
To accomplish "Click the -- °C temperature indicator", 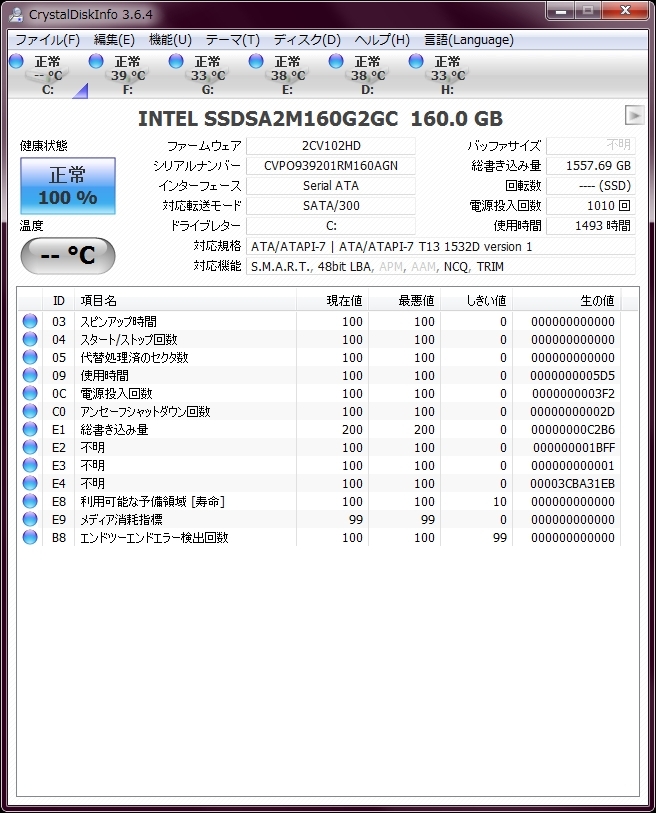I will tap(67, 256).
